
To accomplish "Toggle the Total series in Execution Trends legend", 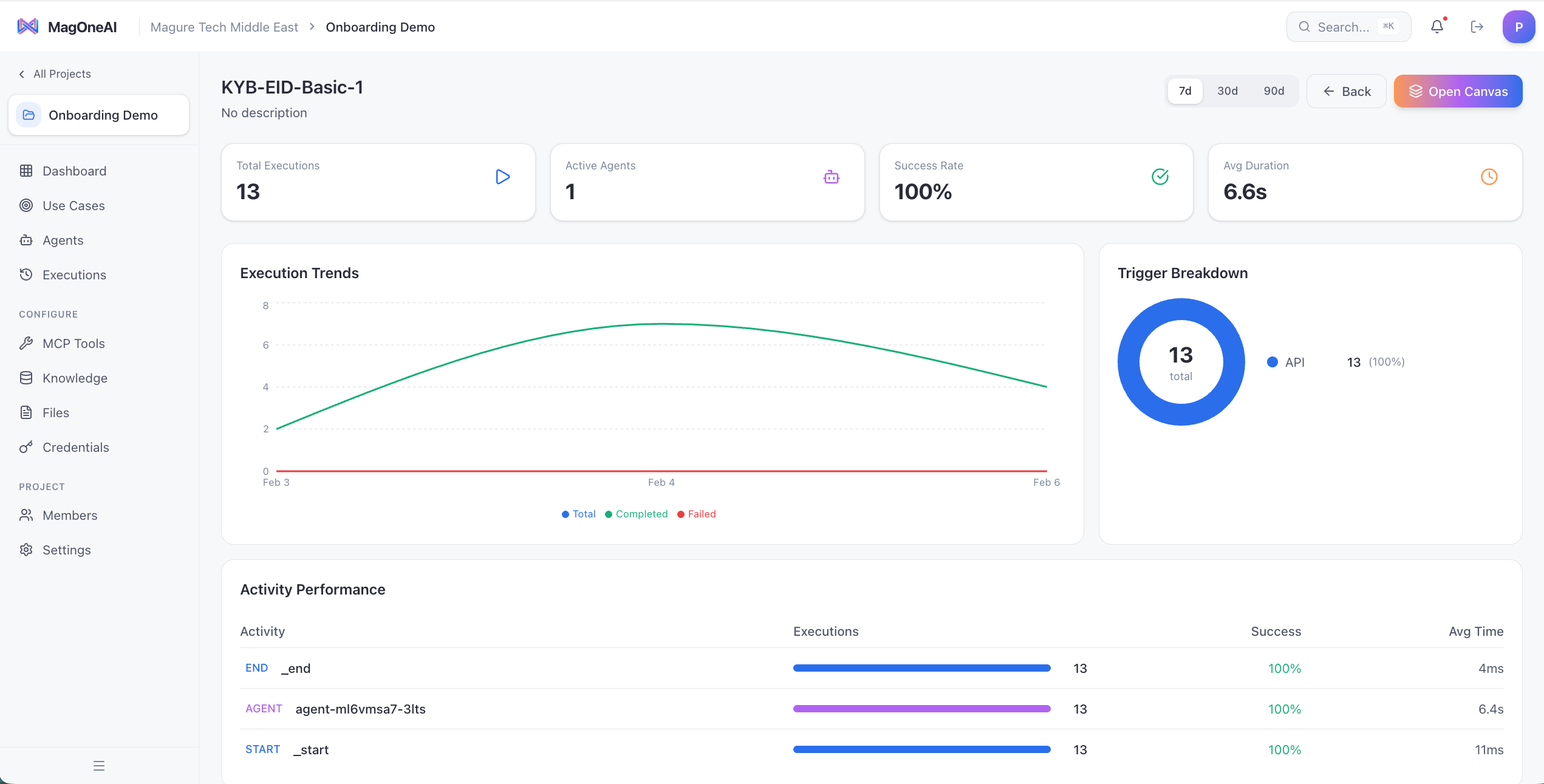I will click(578, 514).
